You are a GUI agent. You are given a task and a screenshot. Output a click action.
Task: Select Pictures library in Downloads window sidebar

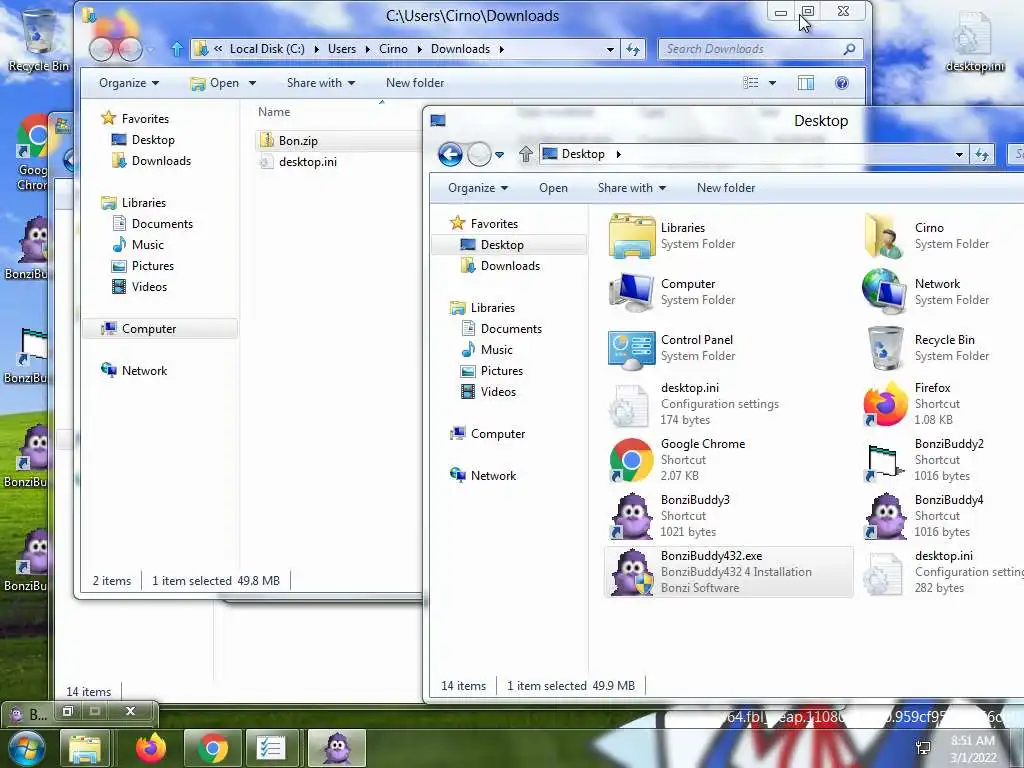[x=144, y=266]
